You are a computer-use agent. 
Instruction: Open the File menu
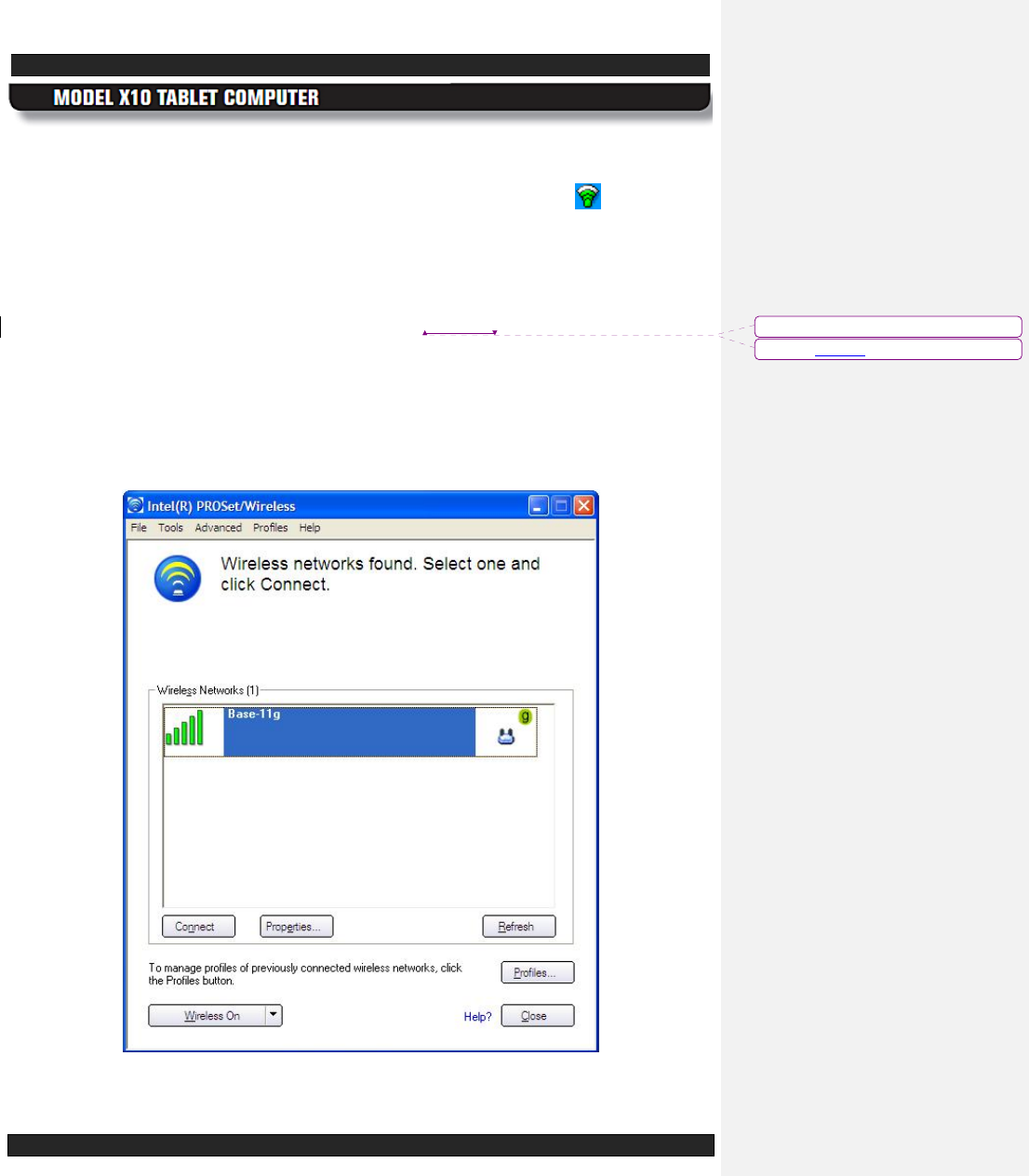tap(139, 528)
